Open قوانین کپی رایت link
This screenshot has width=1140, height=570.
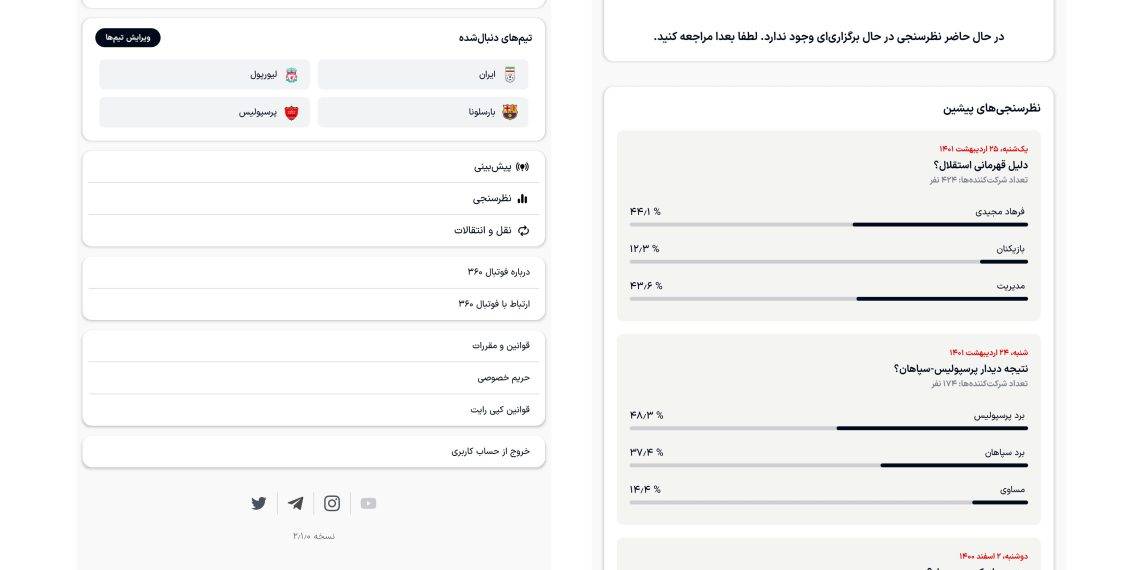click(x=500, y=410)
